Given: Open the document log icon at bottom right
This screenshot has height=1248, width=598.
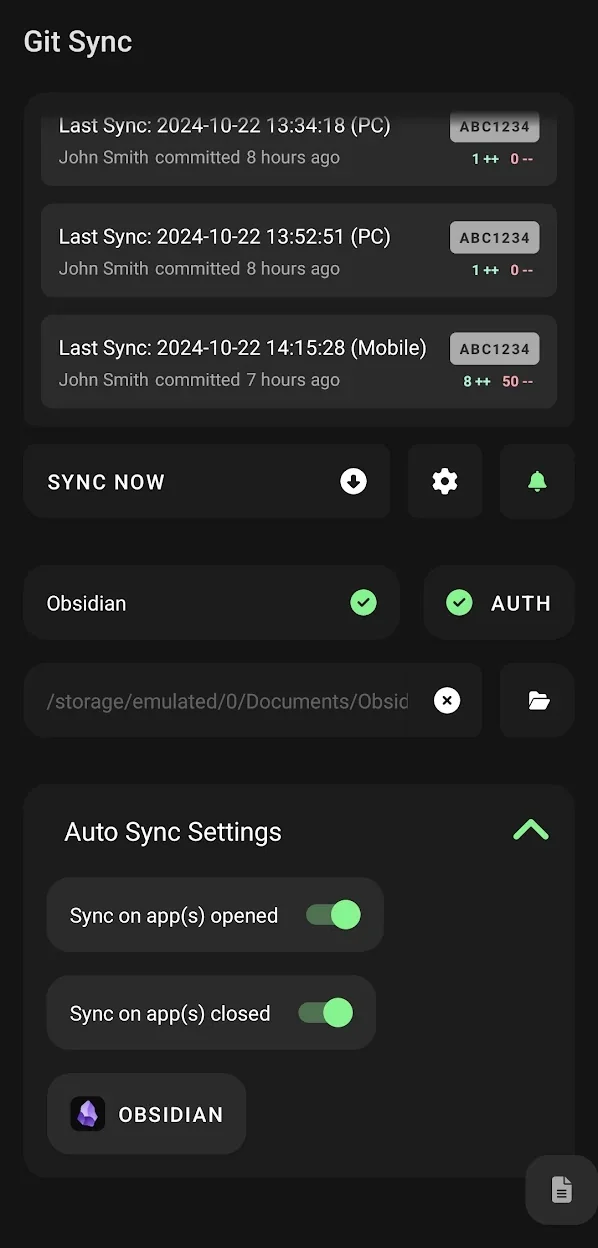Looking at the screenshot, I should pos(562,1190).
